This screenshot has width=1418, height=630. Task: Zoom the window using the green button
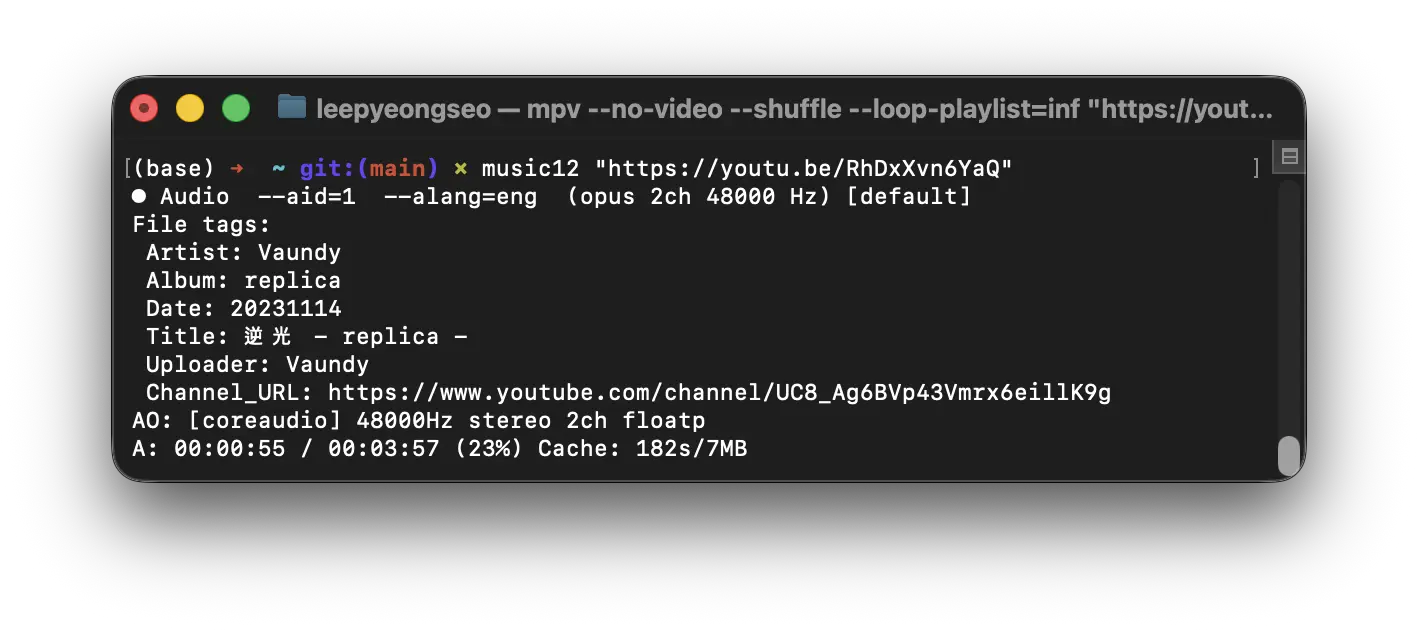click(236, 108)
